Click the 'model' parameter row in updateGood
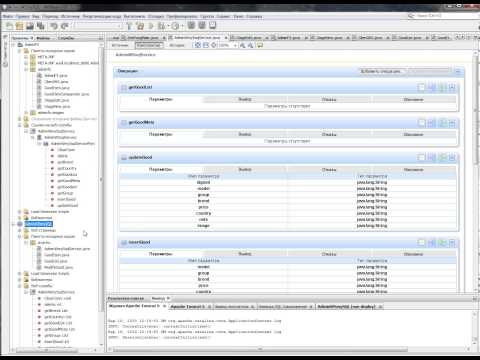This screenshot has width=480, height=360. [x=288, y=189]
